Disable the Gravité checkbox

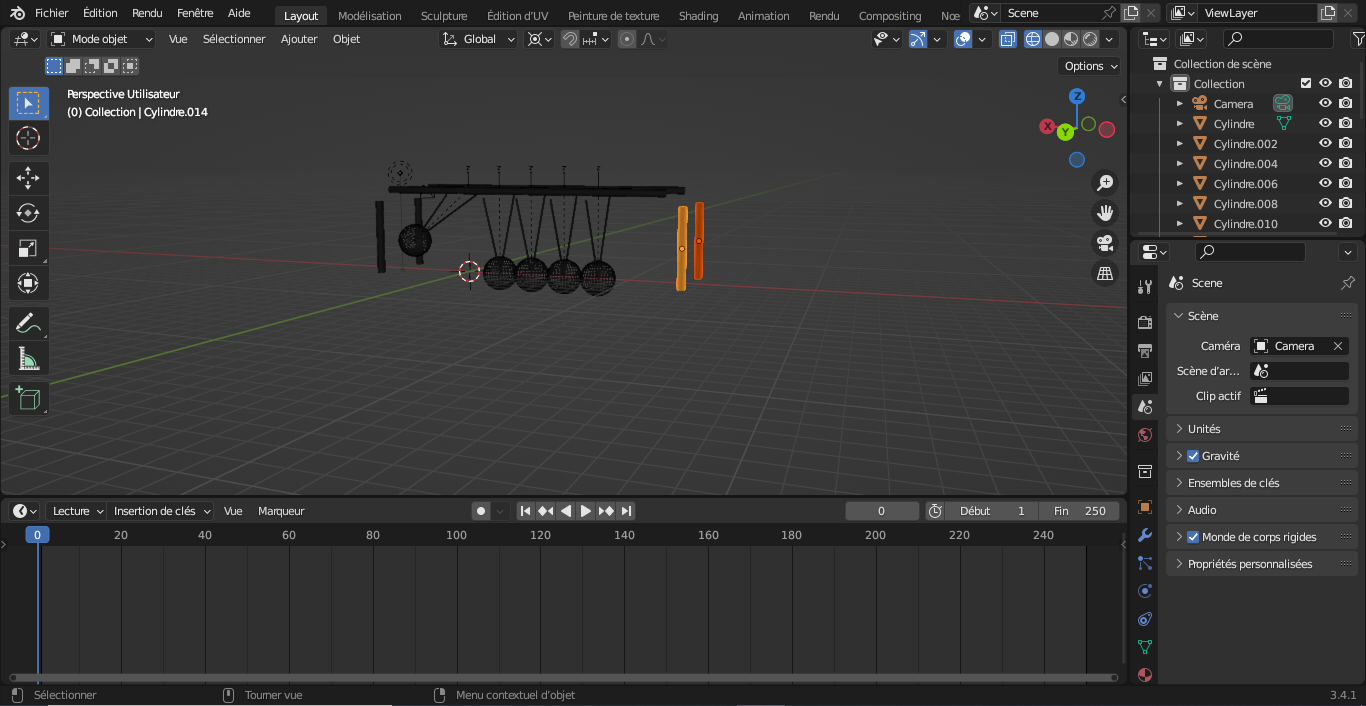[x=1193, y=456]
